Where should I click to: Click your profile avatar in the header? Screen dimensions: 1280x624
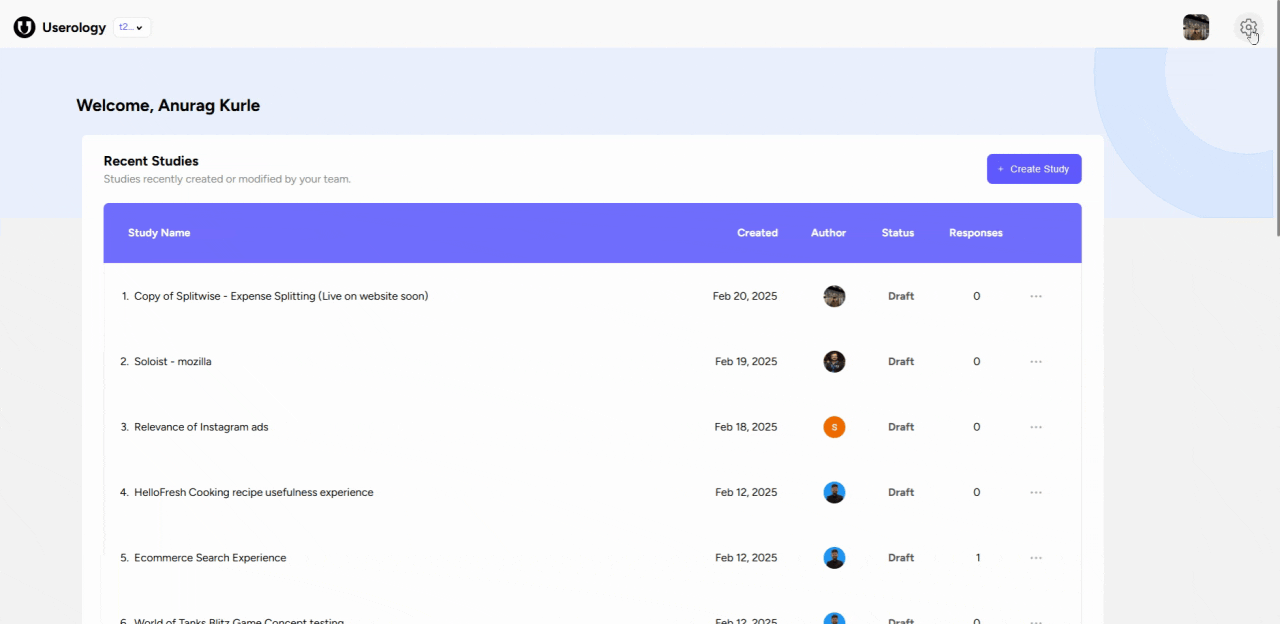(1196, 27)
